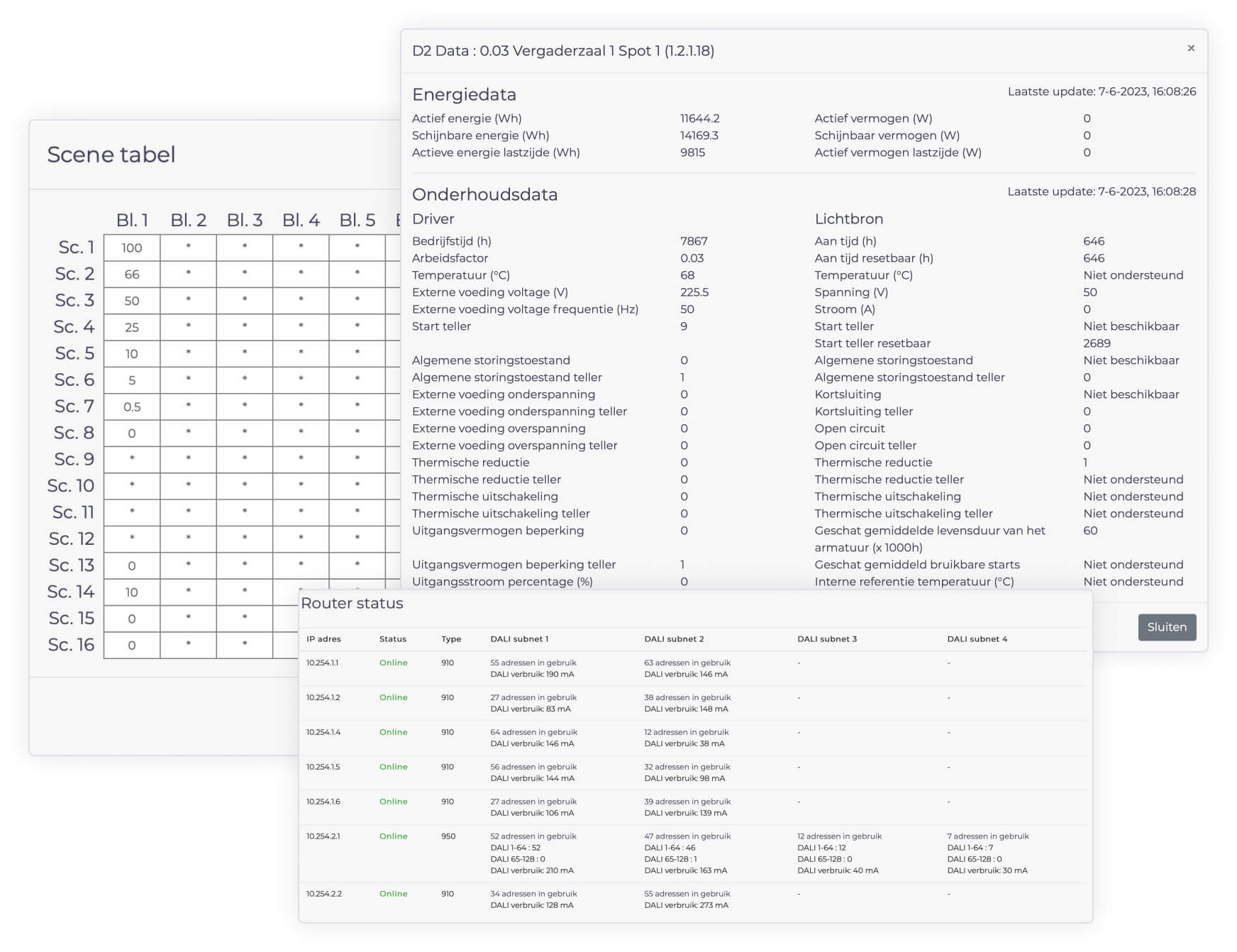Click '64 adressen in gebruik' entry

pyautogui.click(x=534, y=732)
